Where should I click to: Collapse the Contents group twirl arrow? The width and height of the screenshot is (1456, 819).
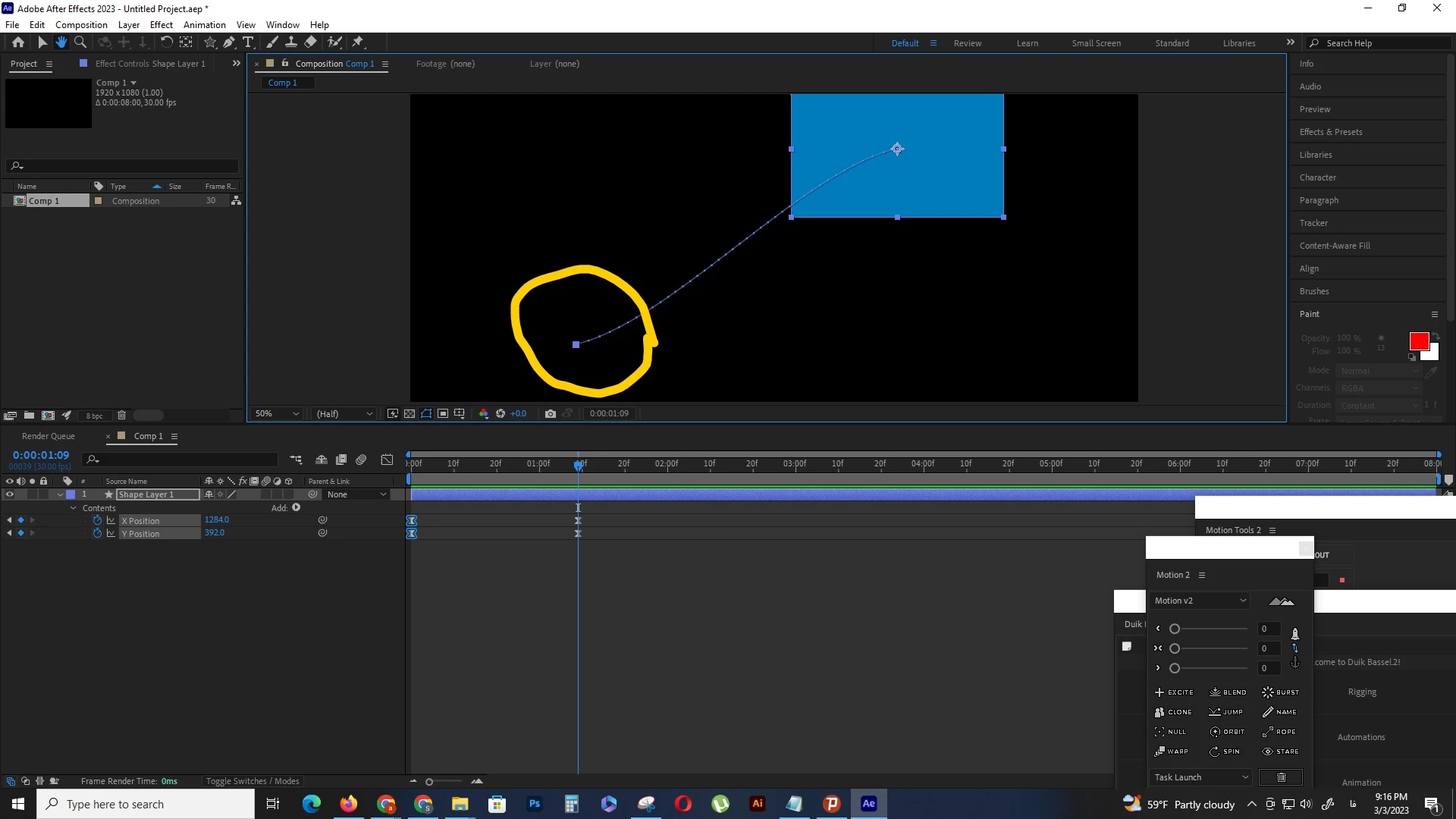[x=74, y=508]
